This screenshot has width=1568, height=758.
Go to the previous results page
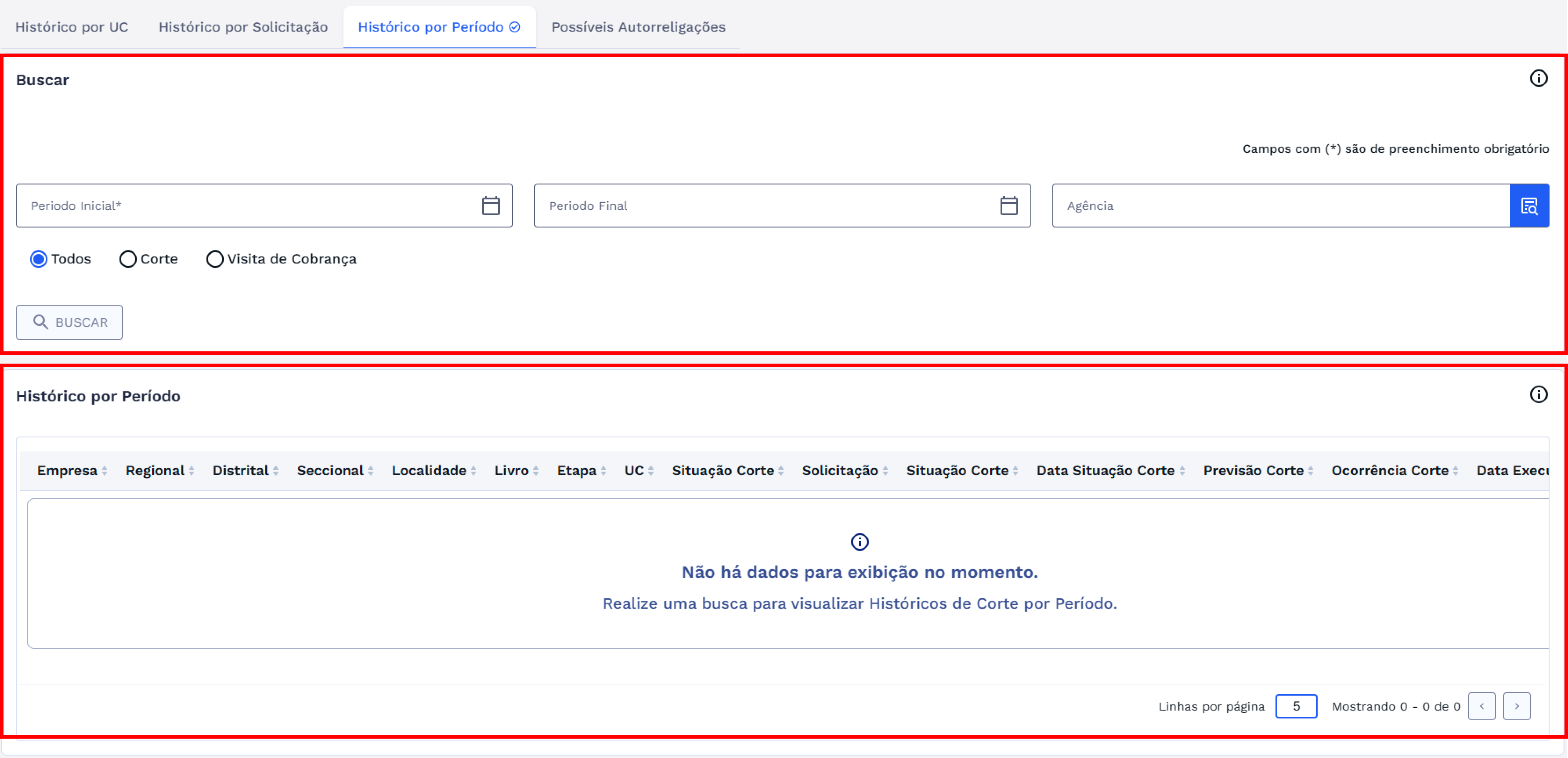(x=1481, y=706)
